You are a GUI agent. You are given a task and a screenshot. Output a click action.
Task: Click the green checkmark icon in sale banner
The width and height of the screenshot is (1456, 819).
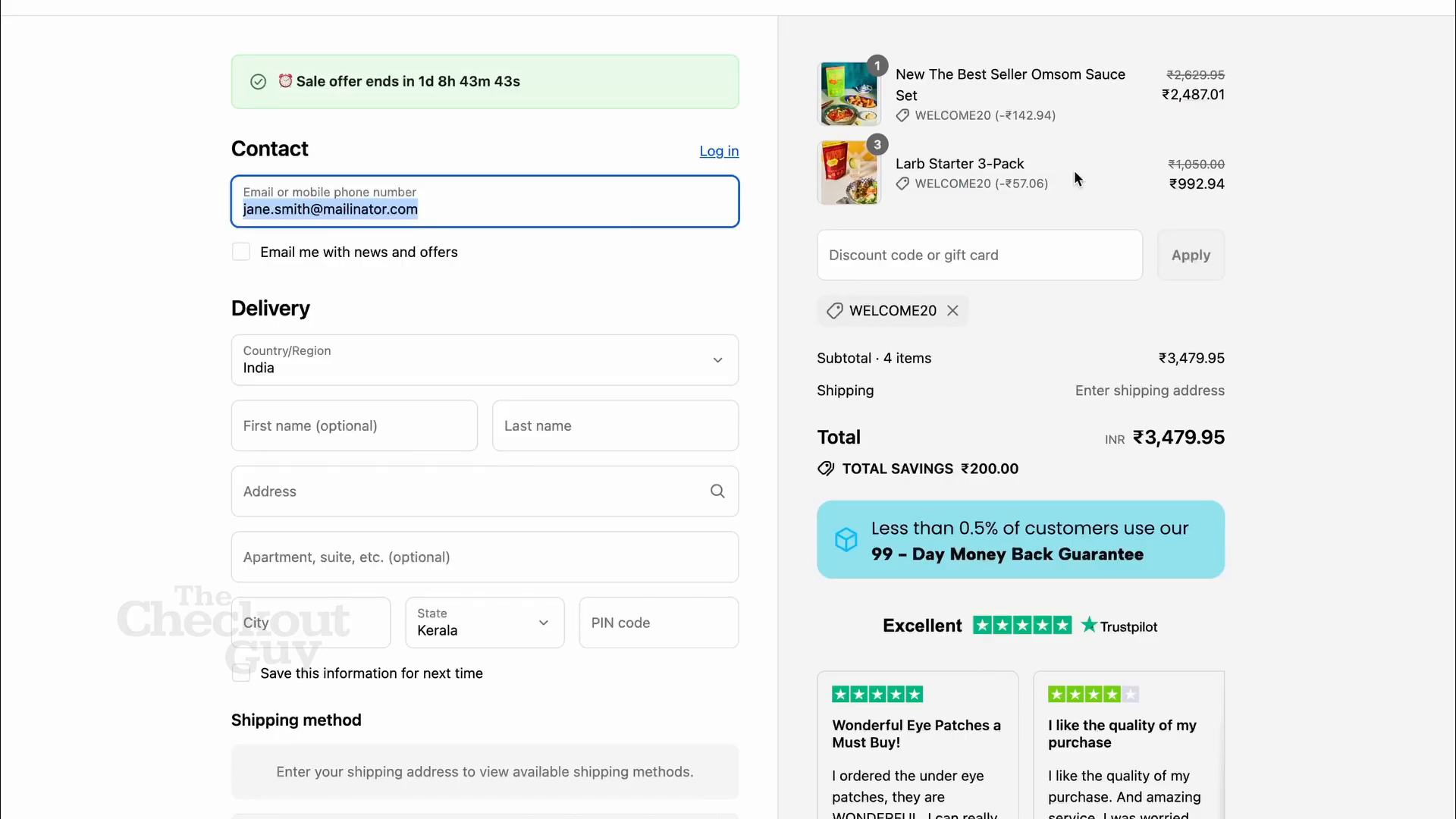(258, 82)
